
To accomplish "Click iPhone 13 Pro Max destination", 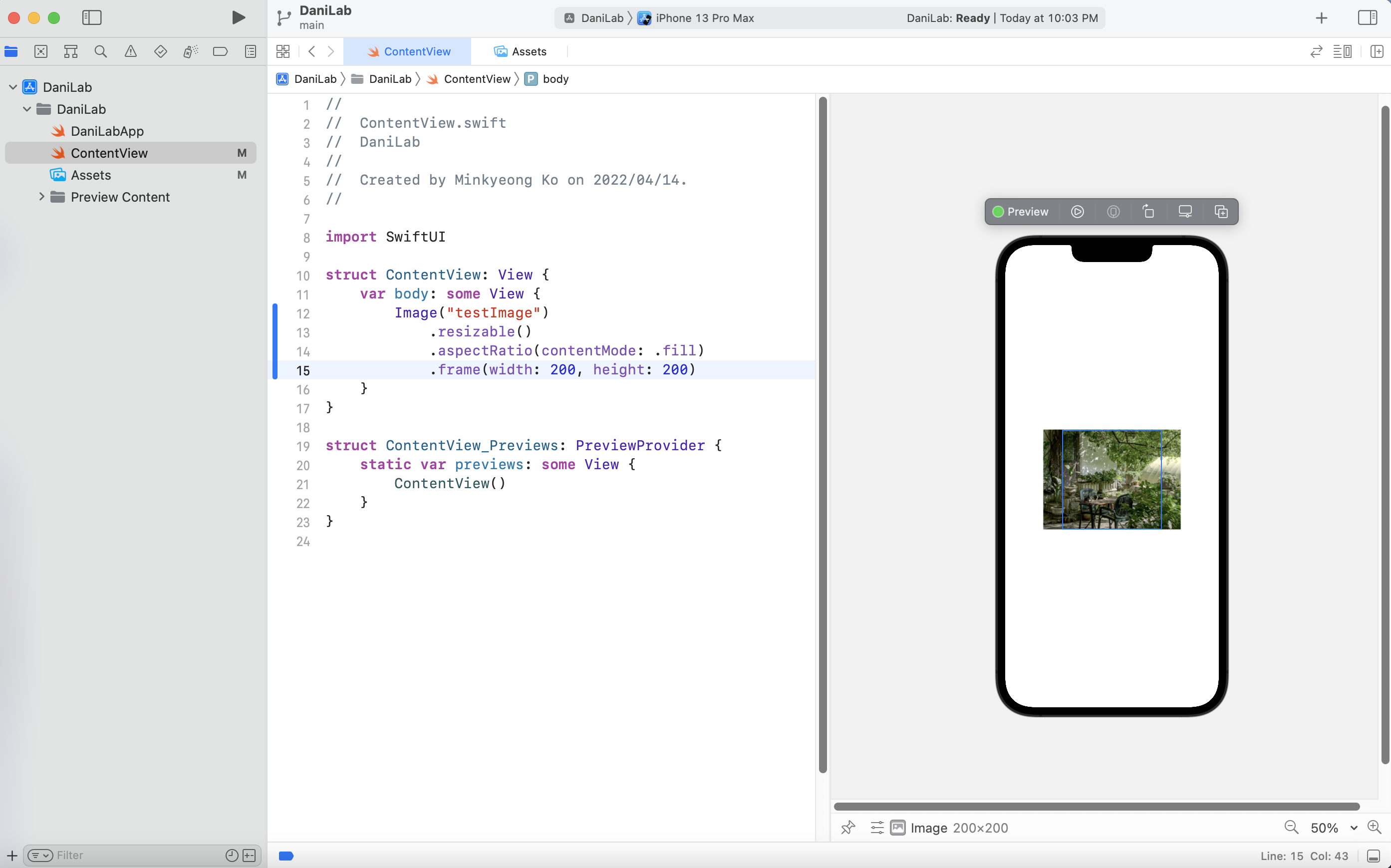I will (704, 18).
